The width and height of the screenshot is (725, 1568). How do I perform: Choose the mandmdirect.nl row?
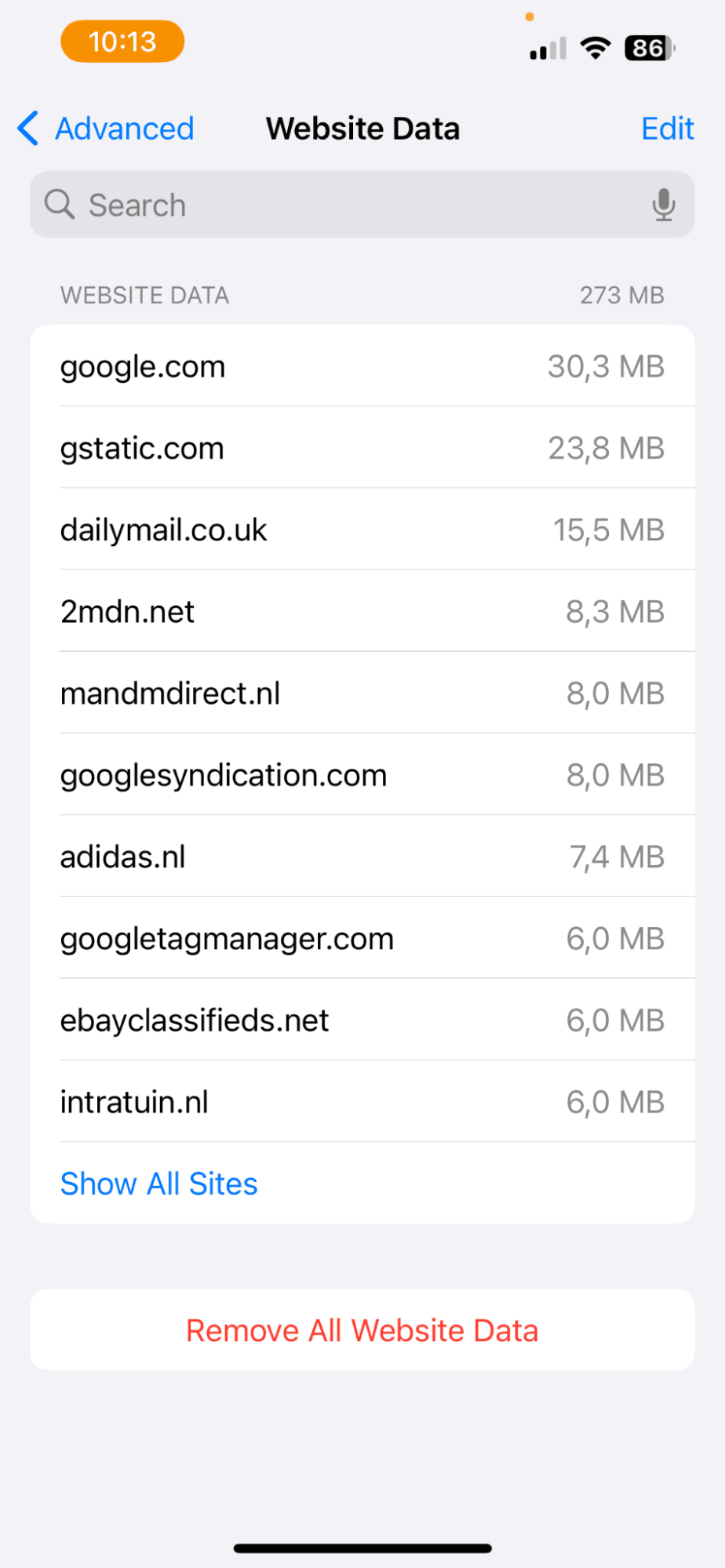coord(362,693)
